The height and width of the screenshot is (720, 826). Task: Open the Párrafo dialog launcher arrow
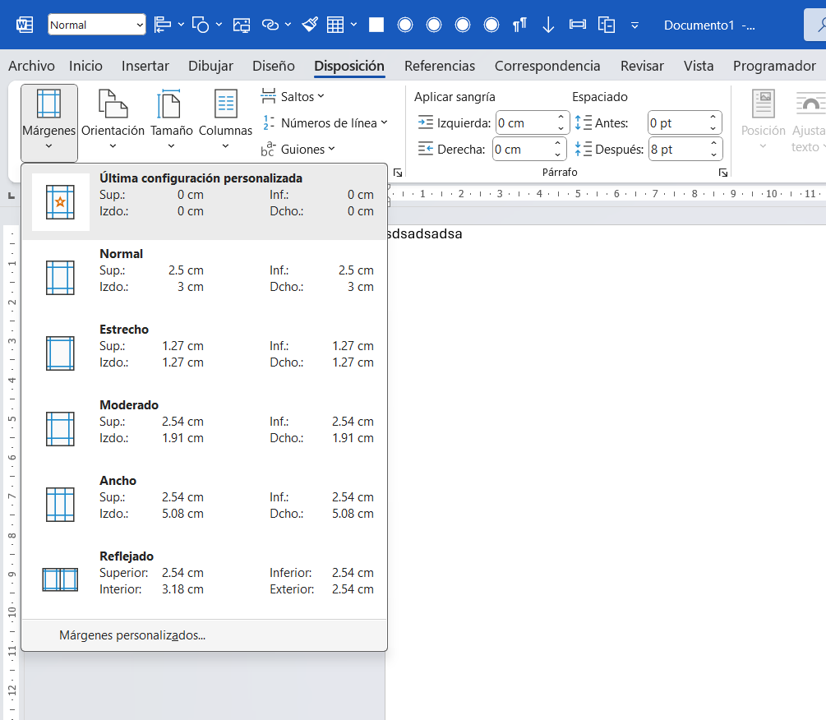(723, 172)
